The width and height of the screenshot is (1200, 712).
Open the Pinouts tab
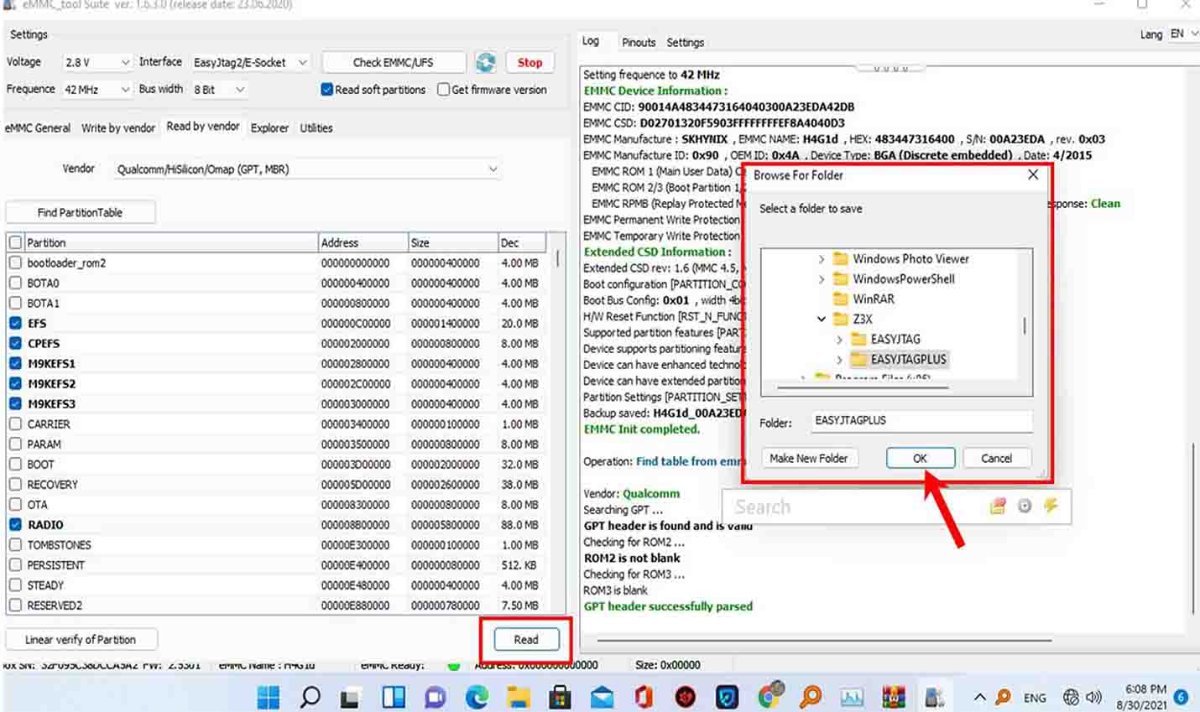click(638, 42)
